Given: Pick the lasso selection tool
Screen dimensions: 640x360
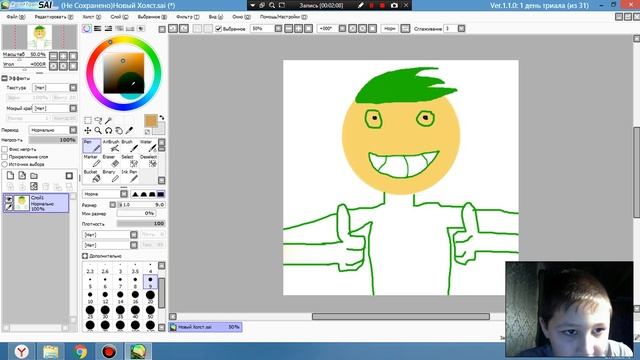Looking at the screenshot, I should 98,120.
